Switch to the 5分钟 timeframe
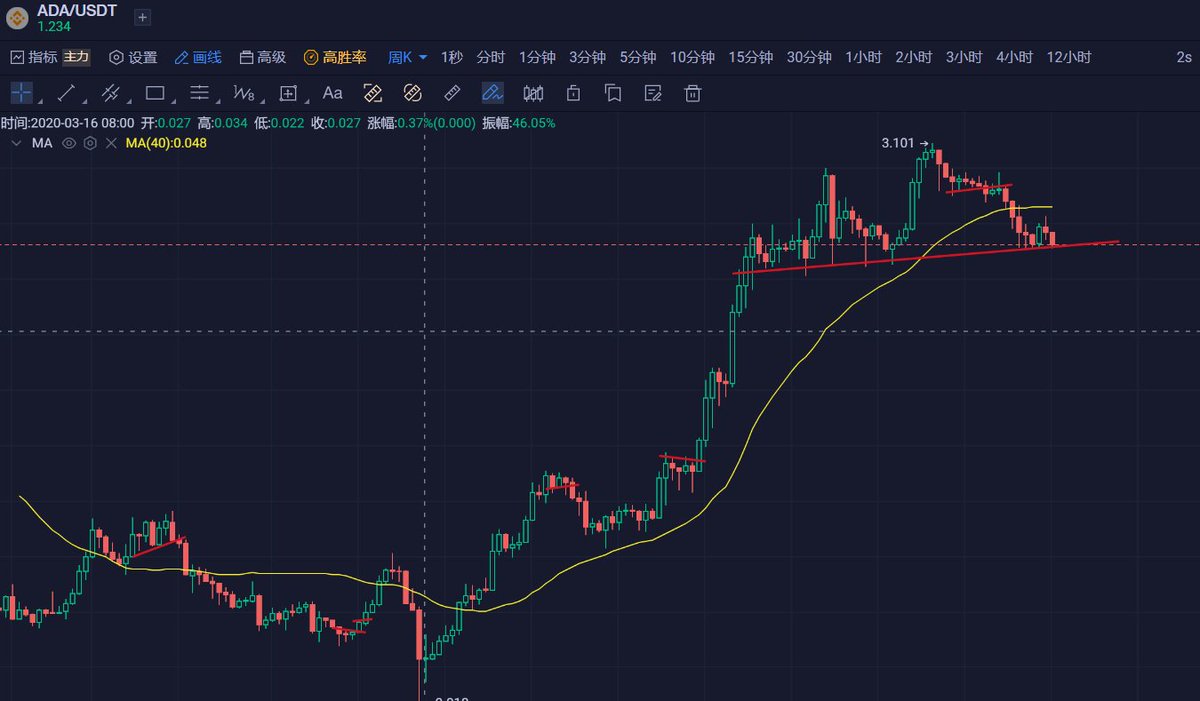 [637, 57]
